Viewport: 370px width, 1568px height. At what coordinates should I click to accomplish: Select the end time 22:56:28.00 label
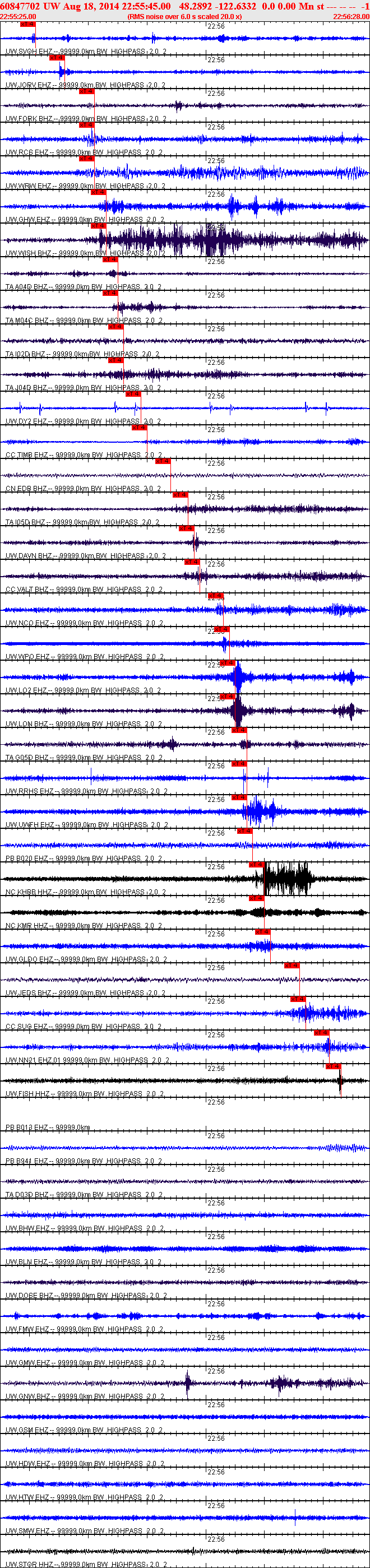click(x=351, y=16)
